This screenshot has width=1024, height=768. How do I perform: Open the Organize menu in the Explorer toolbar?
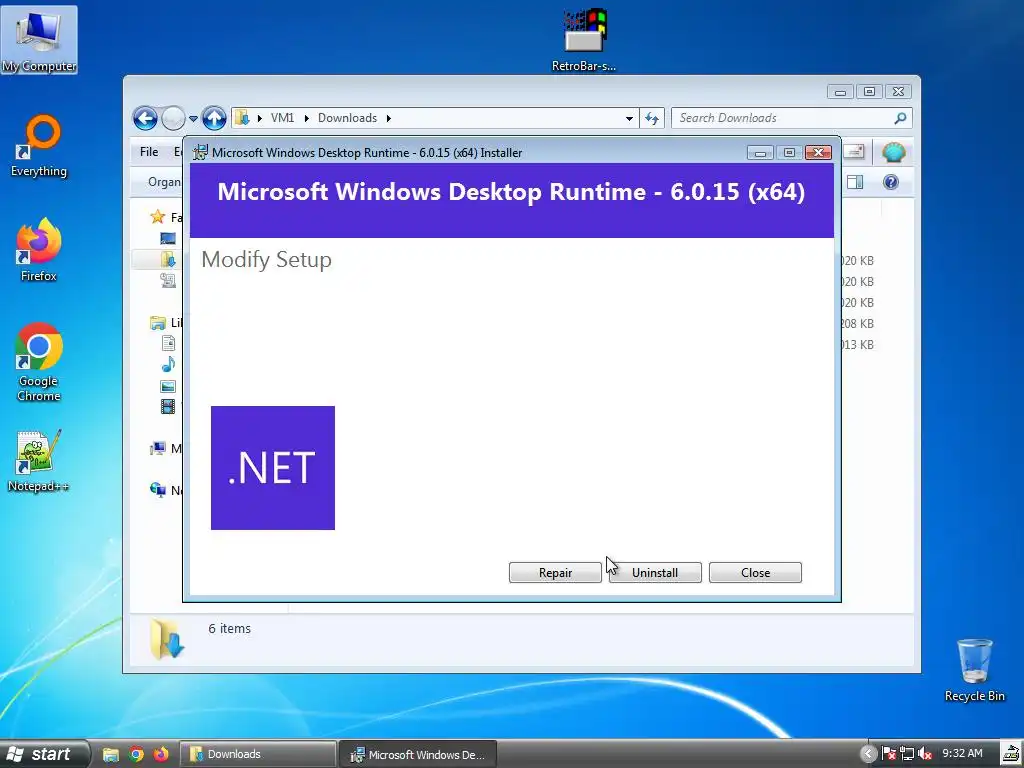(x=165, y=182)
